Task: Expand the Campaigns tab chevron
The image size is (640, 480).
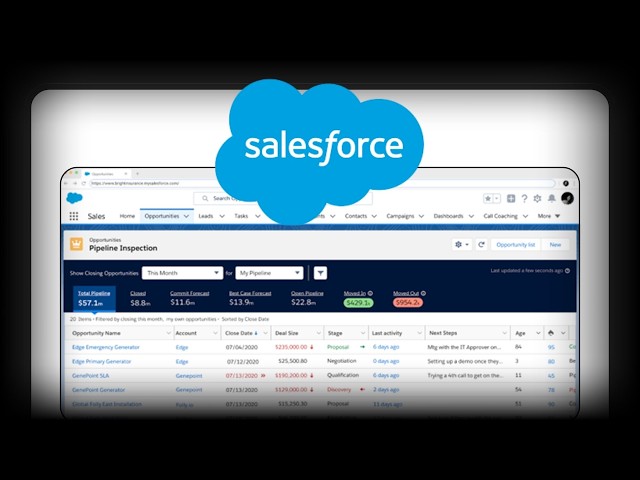Action: pos(421,216)
